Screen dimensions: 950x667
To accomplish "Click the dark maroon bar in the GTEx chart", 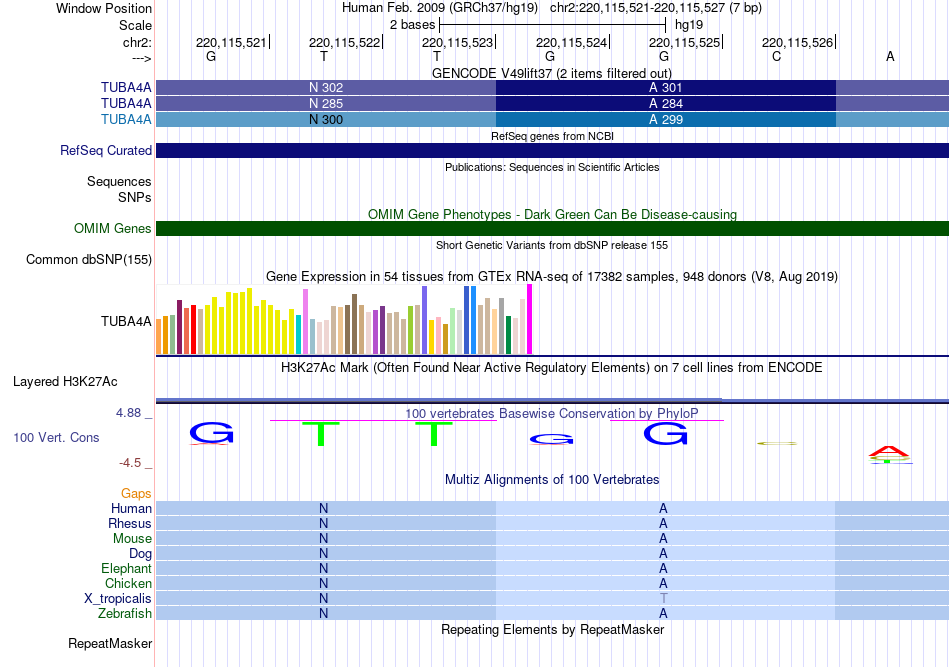I will tap(179, 327).
